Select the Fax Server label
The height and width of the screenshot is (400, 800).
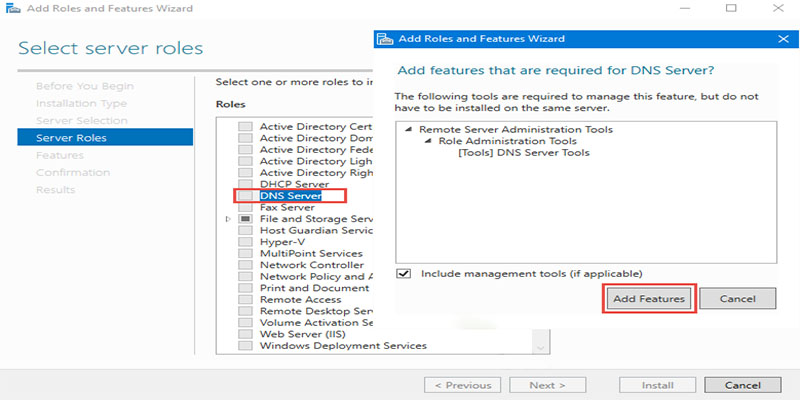point(287,207)
